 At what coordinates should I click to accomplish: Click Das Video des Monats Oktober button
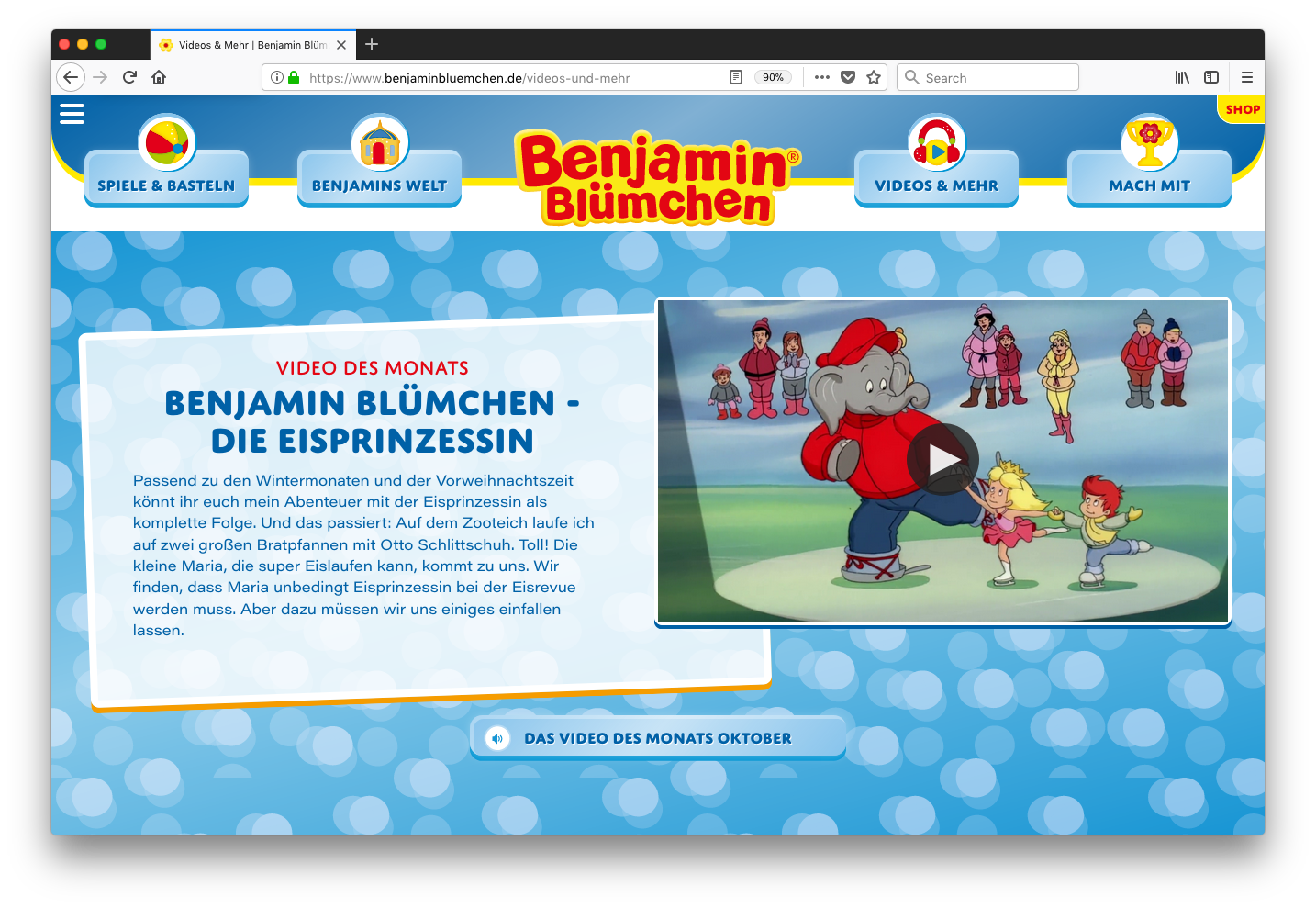point(657,738)
